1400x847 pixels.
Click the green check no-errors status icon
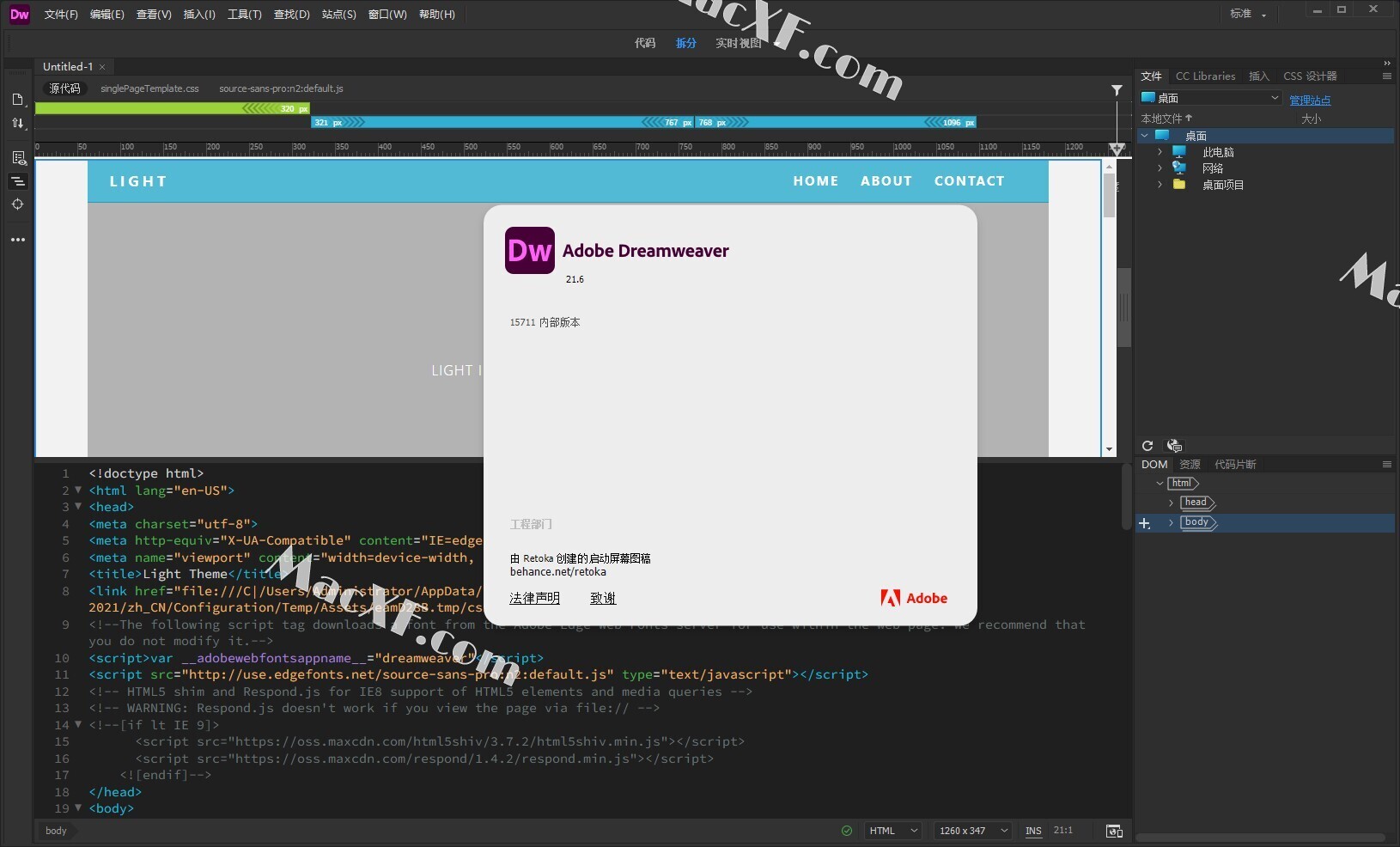(847, 831)
